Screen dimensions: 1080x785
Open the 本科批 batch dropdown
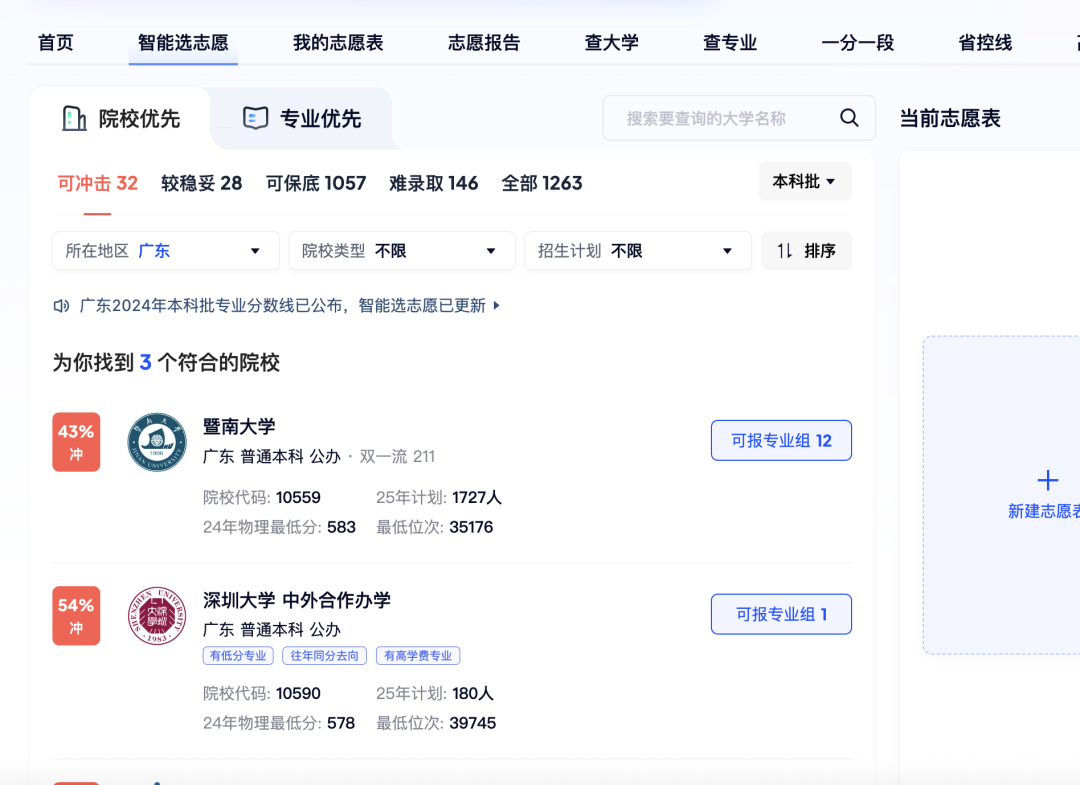tap(805, 182)
